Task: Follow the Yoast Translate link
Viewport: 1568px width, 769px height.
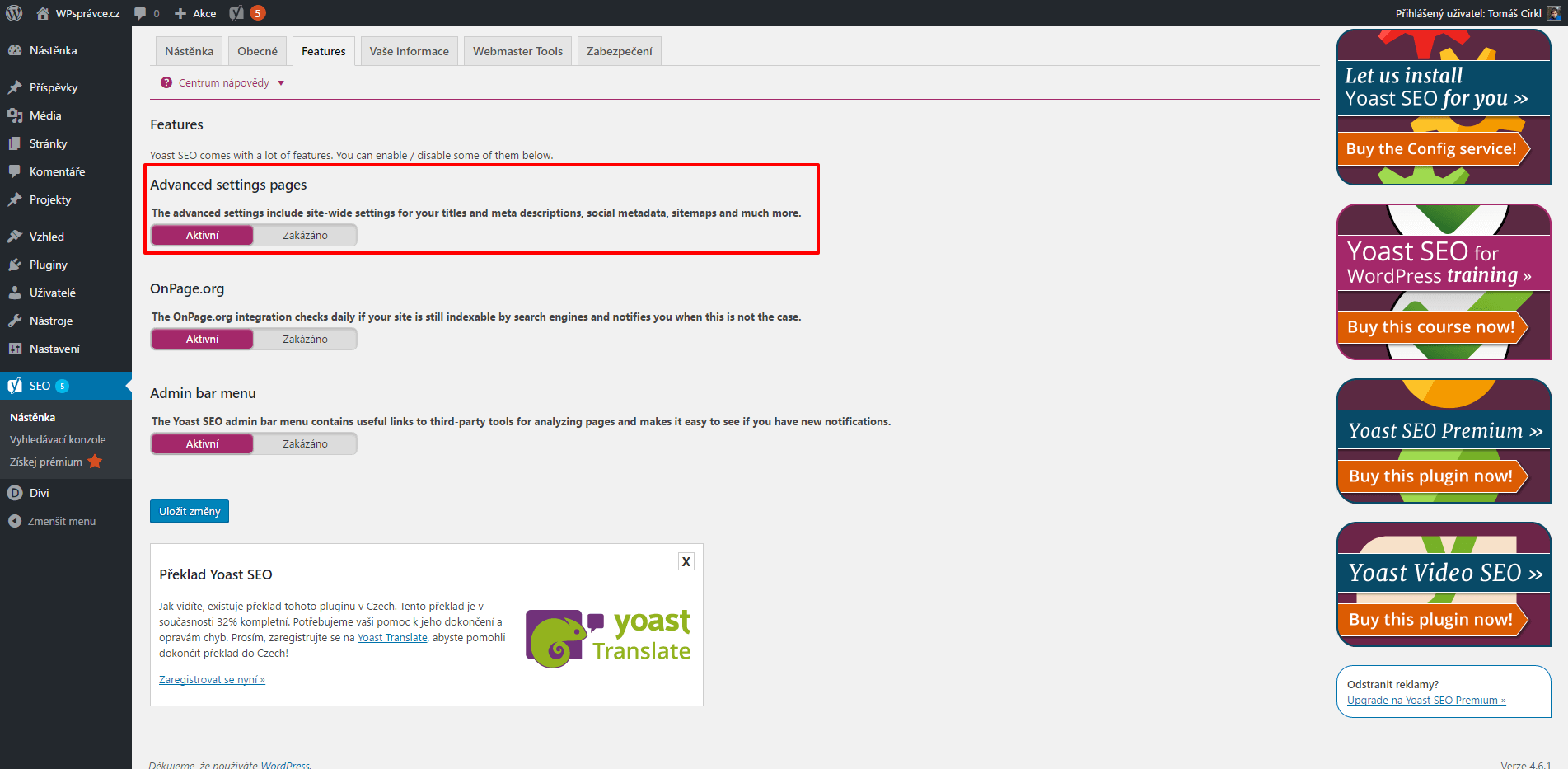Action: [x=392, y=638]
